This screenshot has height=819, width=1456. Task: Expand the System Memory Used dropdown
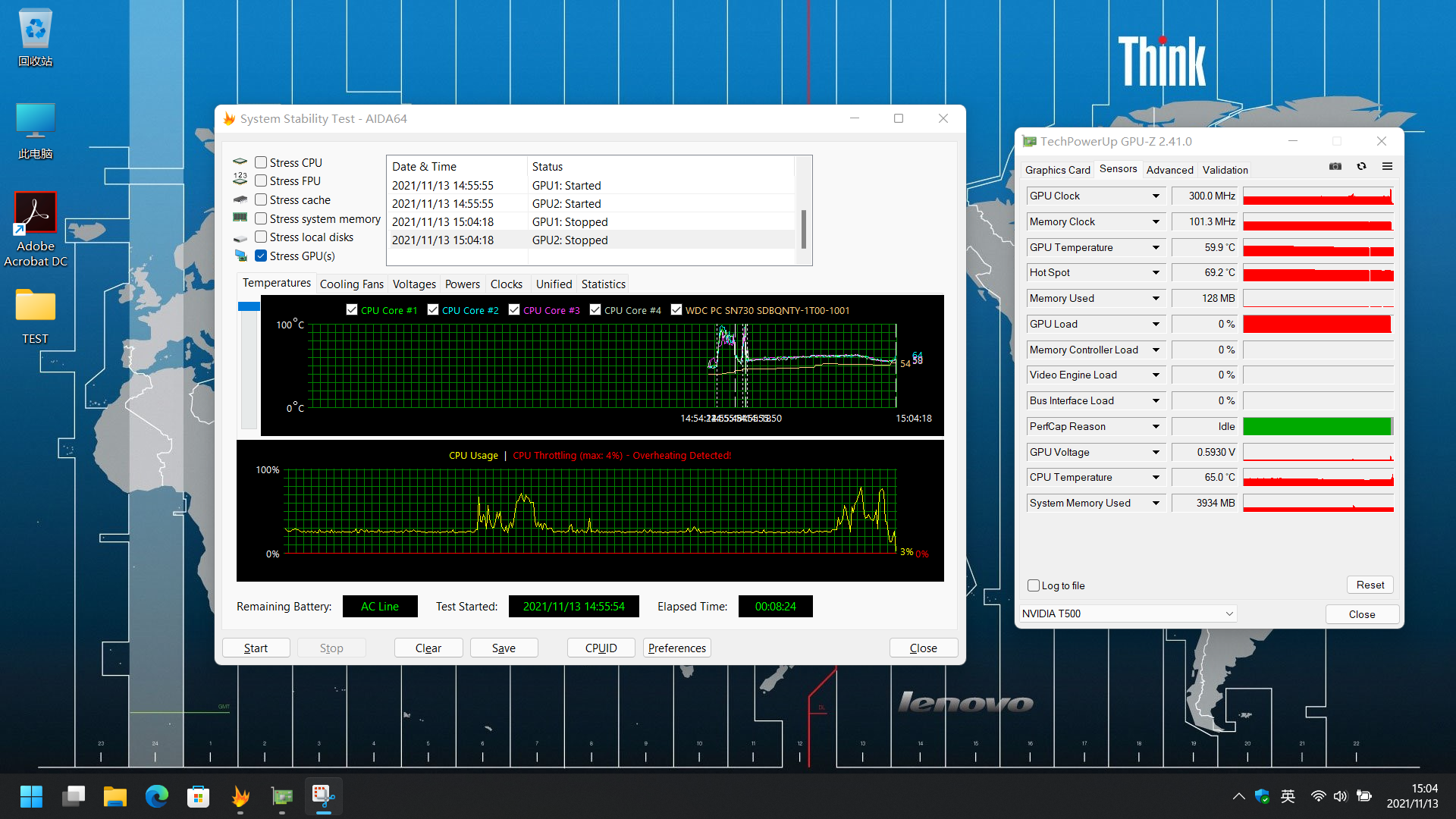coord(1156,503)
